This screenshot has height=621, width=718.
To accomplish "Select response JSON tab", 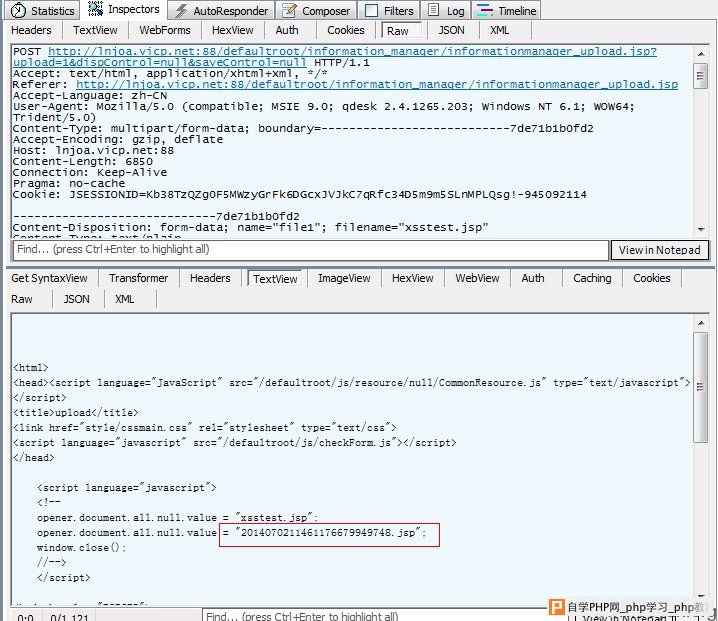I will (76, 299).
